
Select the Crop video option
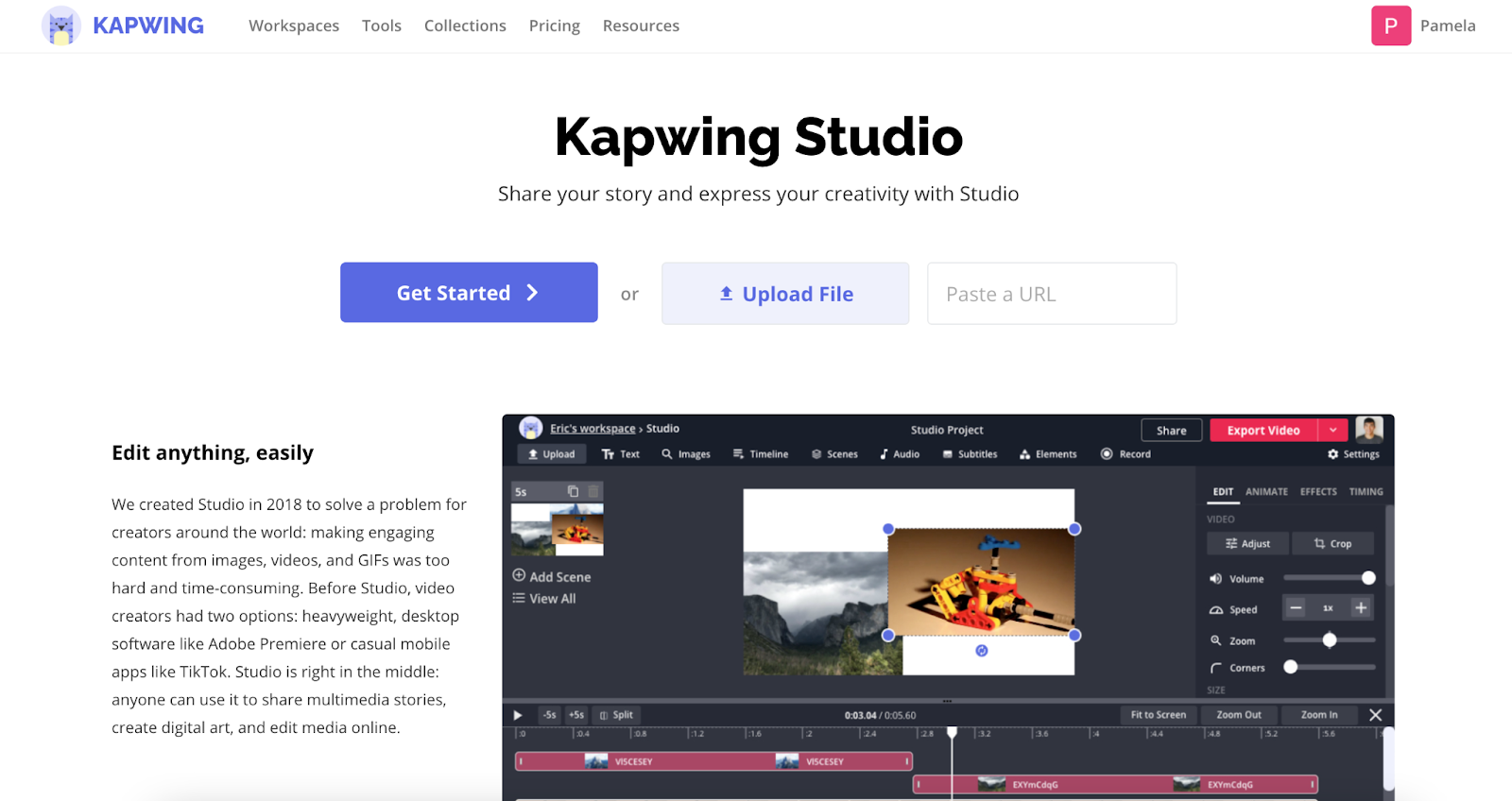1332,543
